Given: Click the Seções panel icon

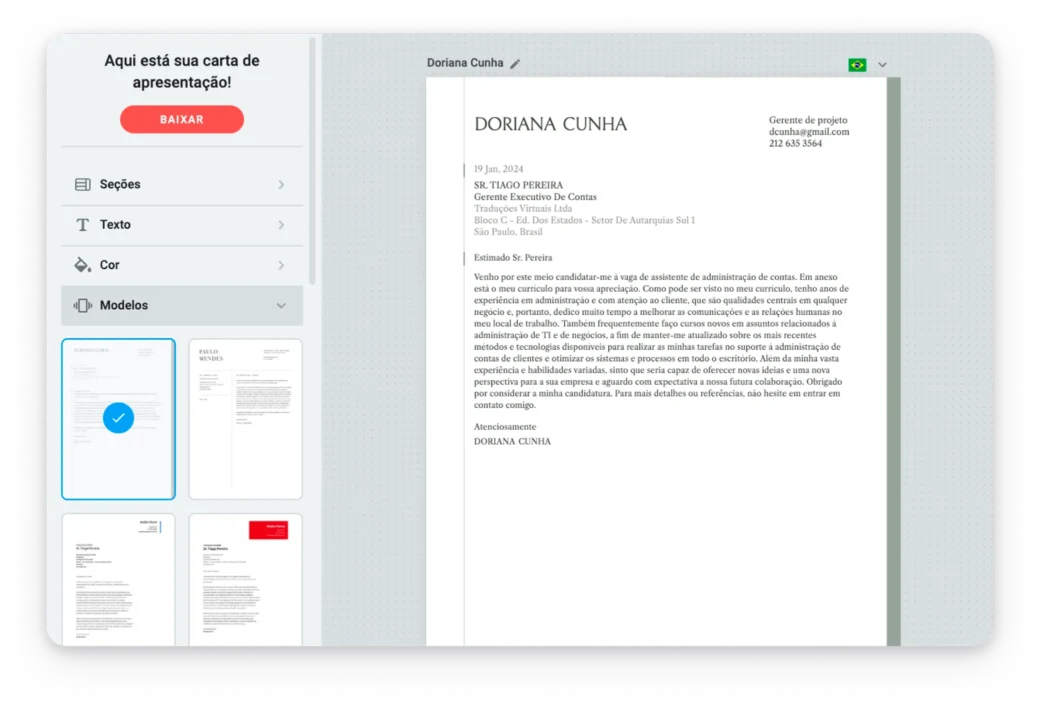Looking at the screenshot, I should coord(83,185).
